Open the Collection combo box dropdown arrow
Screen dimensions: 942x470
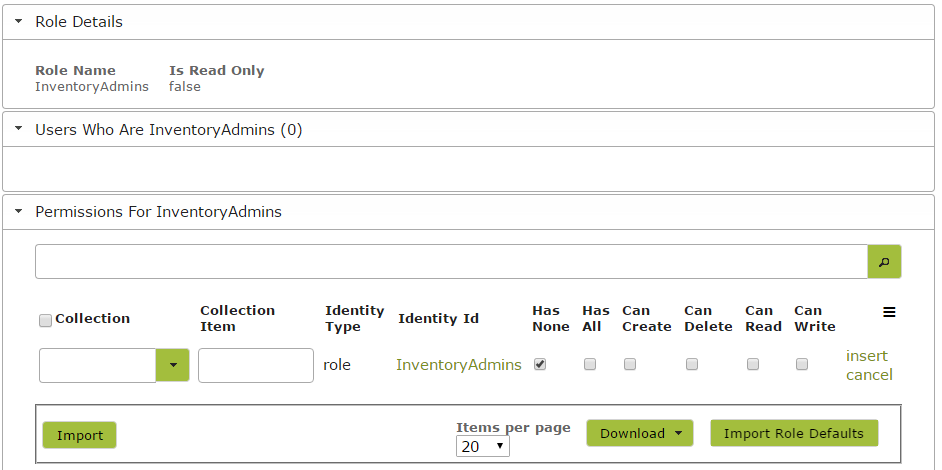point(173,365)
